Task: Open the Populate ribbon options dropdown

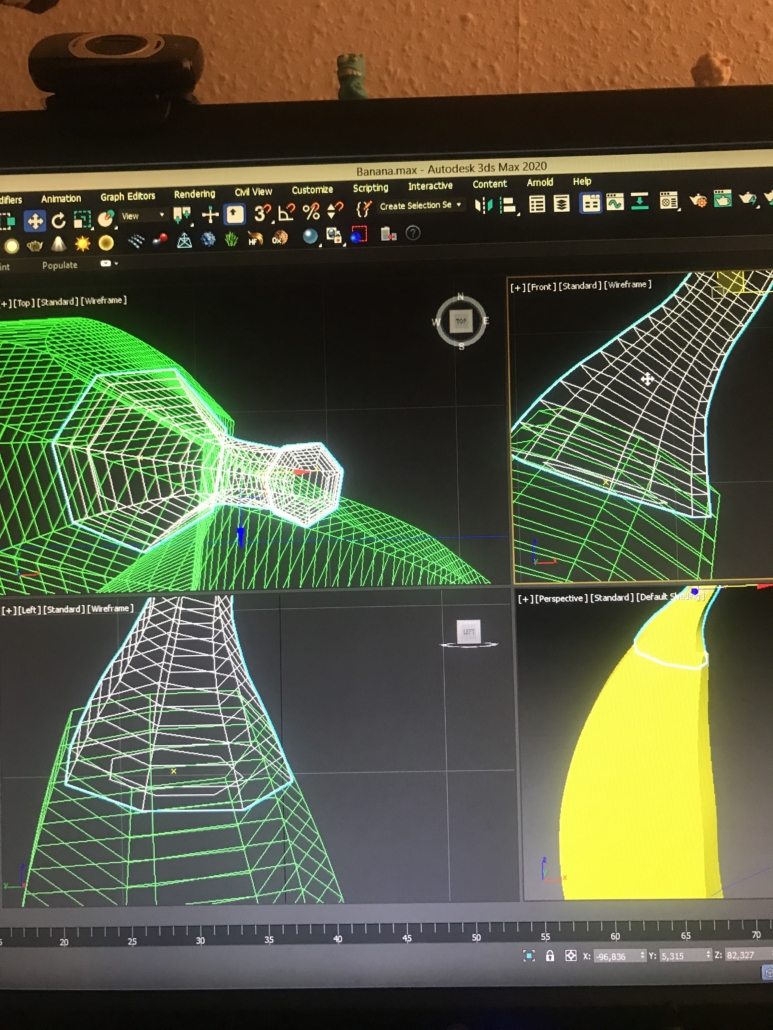Action: [107, 264]
